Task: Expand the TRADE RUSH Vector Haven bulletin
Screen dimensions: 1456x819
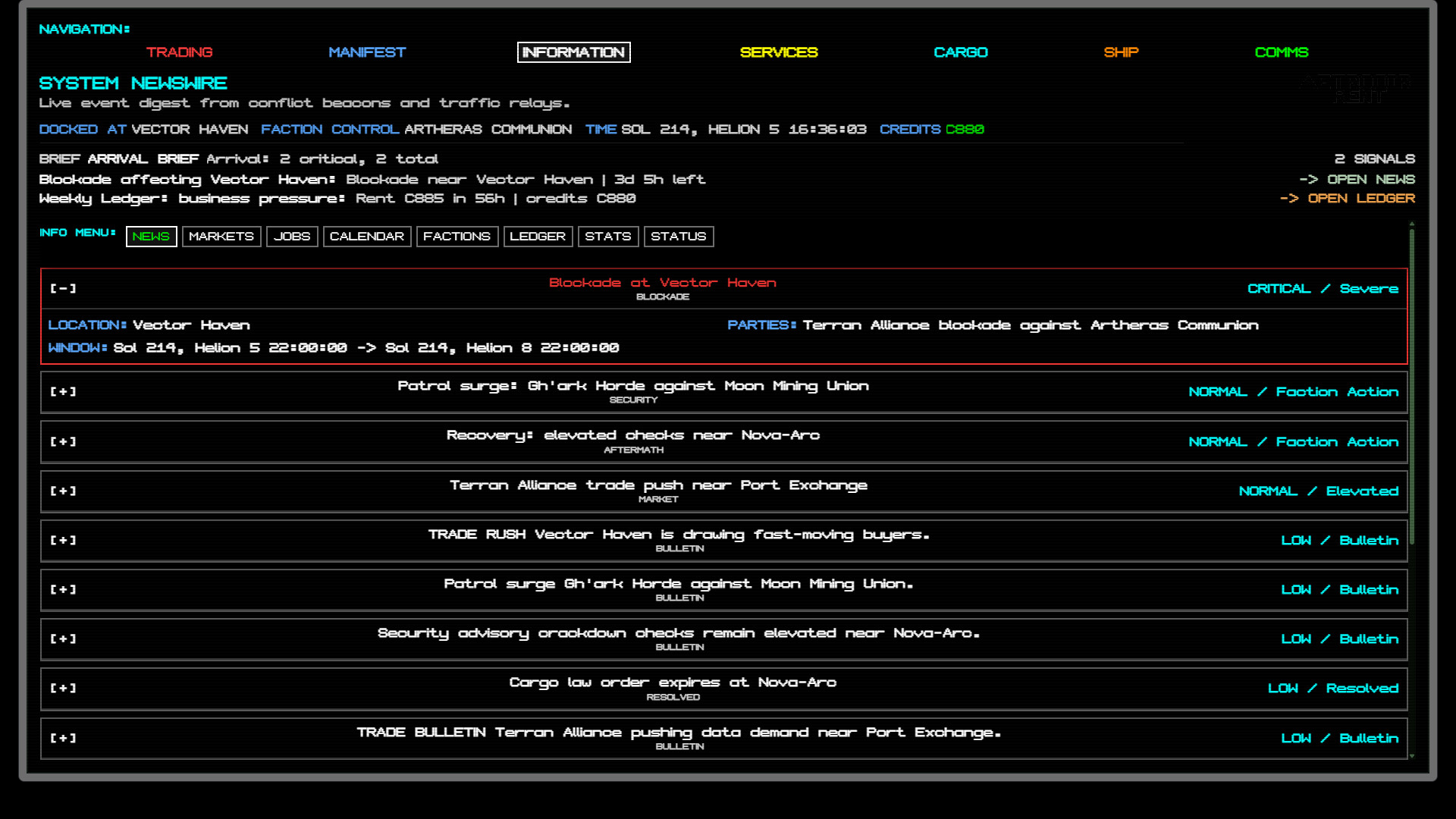Action: click(64, 541)
